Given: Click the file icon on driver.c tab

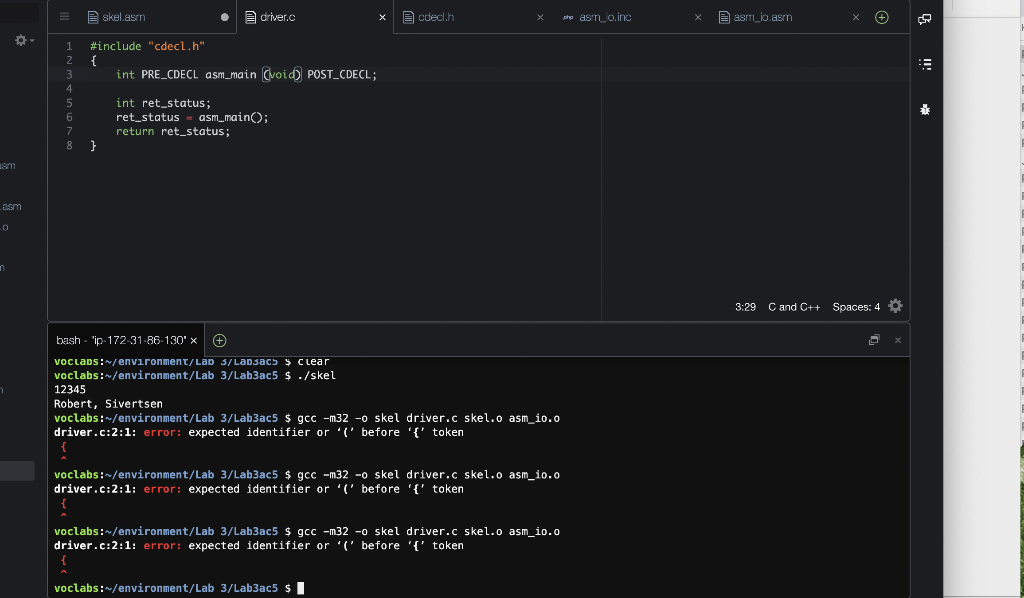Looking at the screenshot, I should [250, 18].
